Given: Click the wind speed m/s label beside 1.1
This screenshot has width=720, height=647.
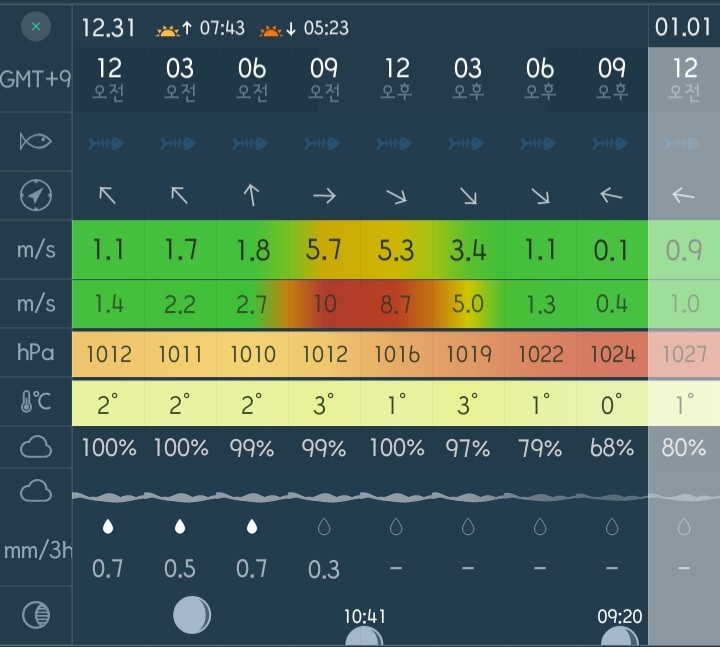Looking at the screenshot, I should click(x=36, y=250).
